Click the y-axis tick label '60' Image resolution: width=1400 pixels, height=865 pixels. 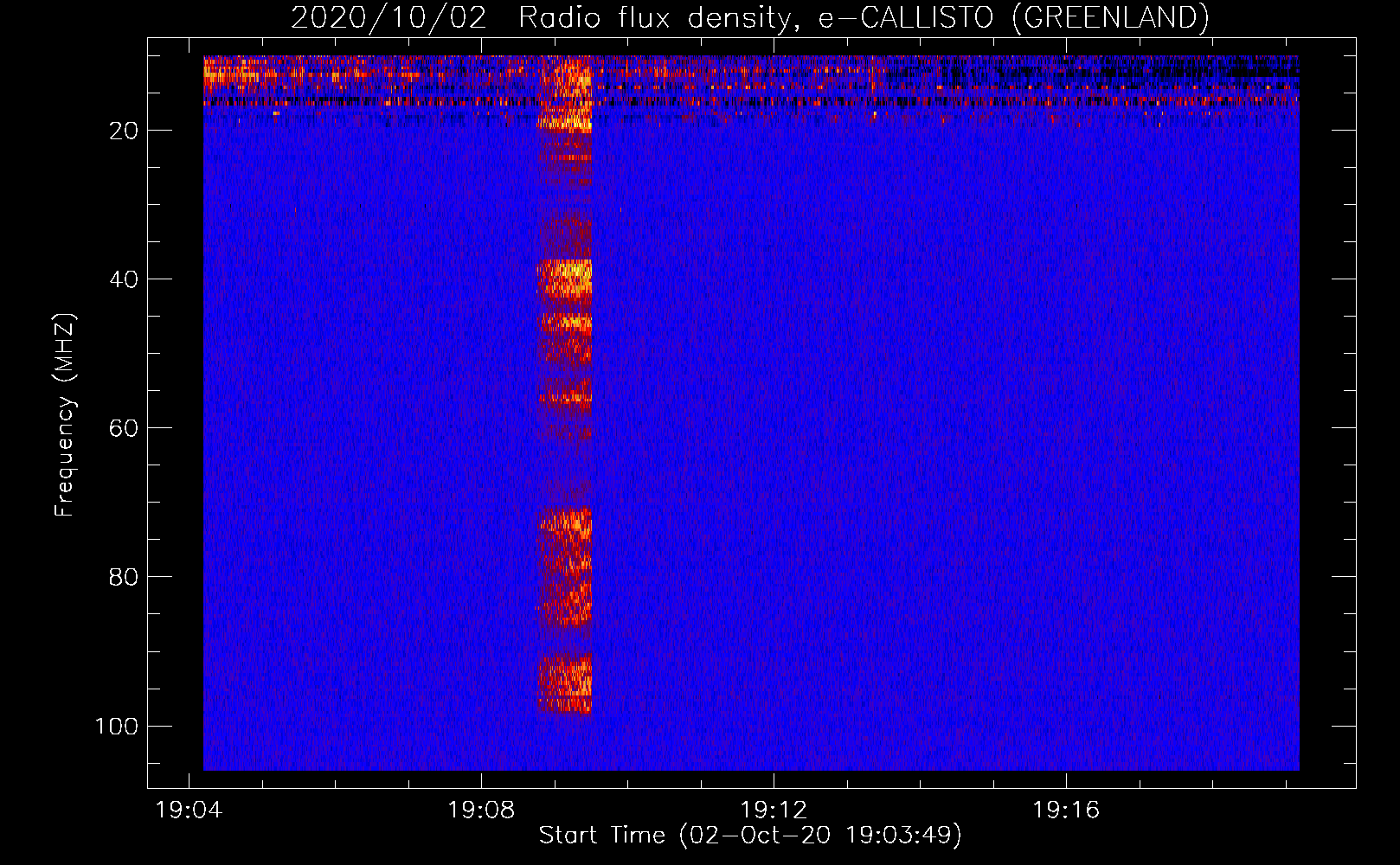(124, 428)
